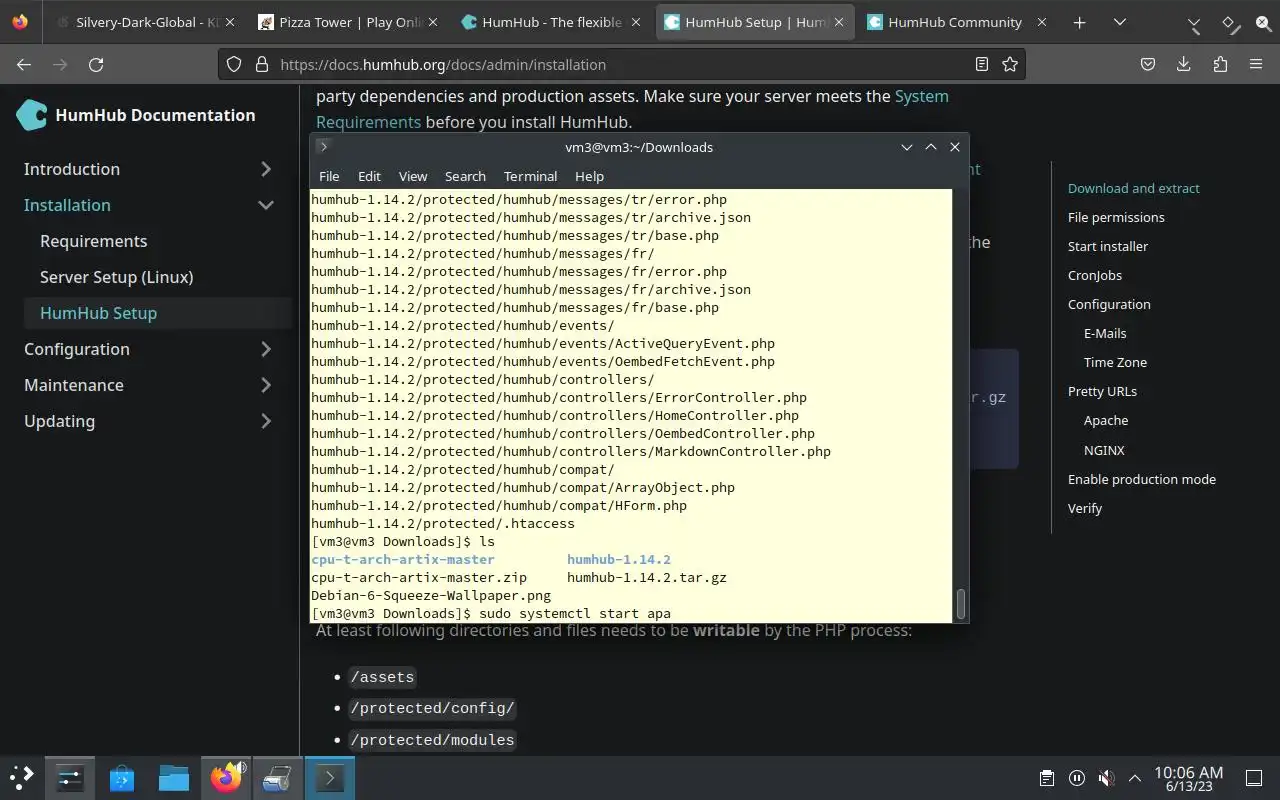Screen dimensions: 1280x800
Task: Switch to the HumHub Community tab
Action: pyautogui.click(x=955, y=22)
